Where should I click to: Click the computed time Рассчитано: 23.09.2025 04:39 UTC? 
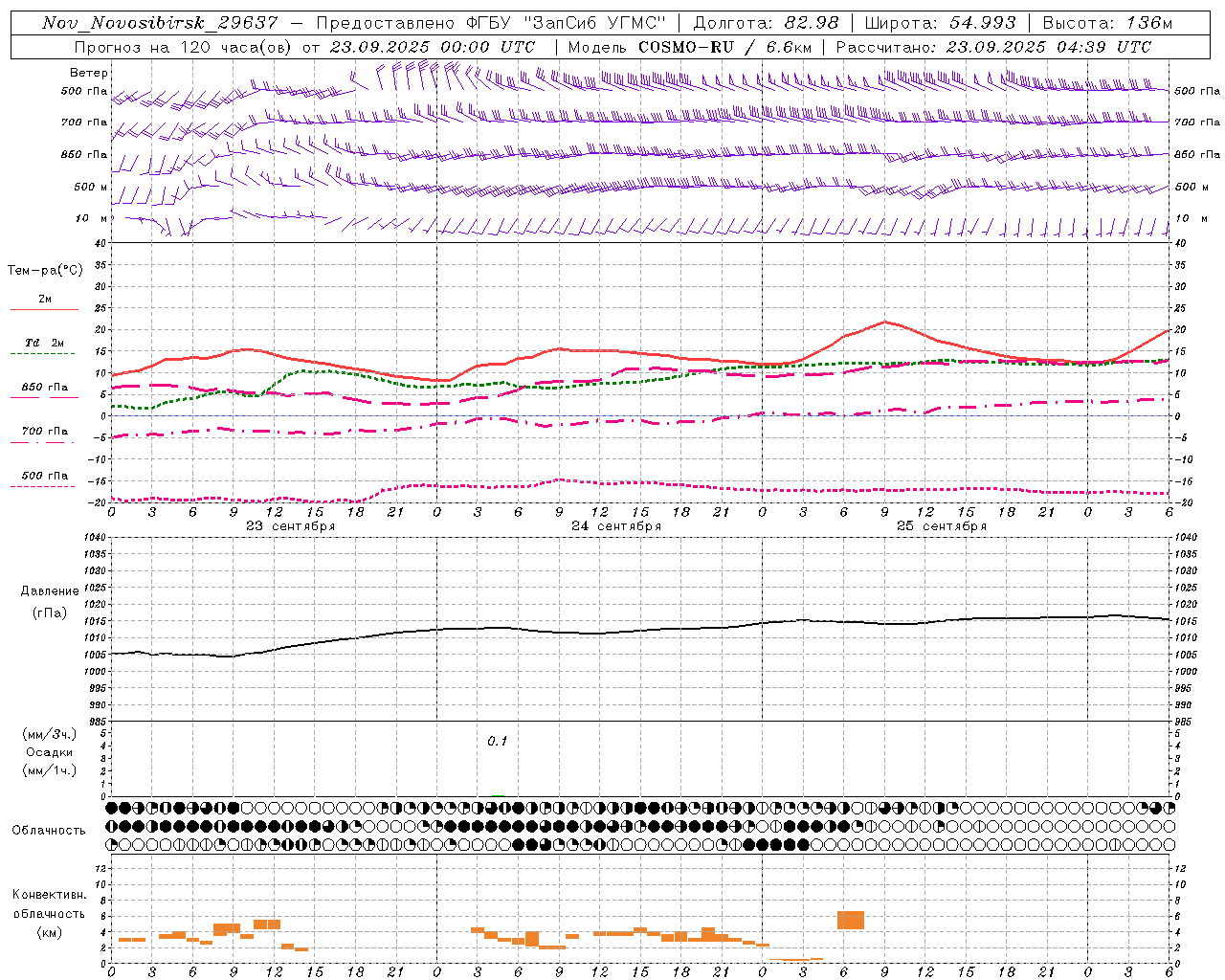[x=993, y=47]
